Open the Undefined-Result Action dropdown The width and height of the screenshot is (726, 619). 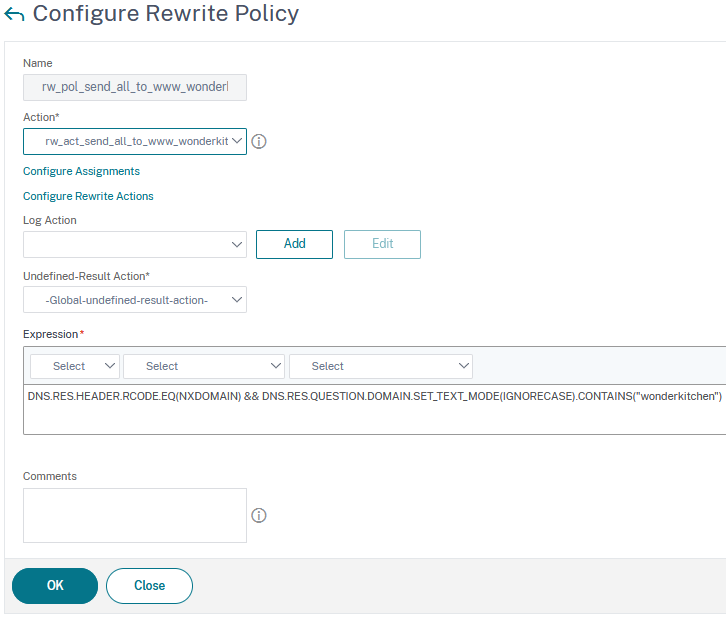(x=135, y=300)
